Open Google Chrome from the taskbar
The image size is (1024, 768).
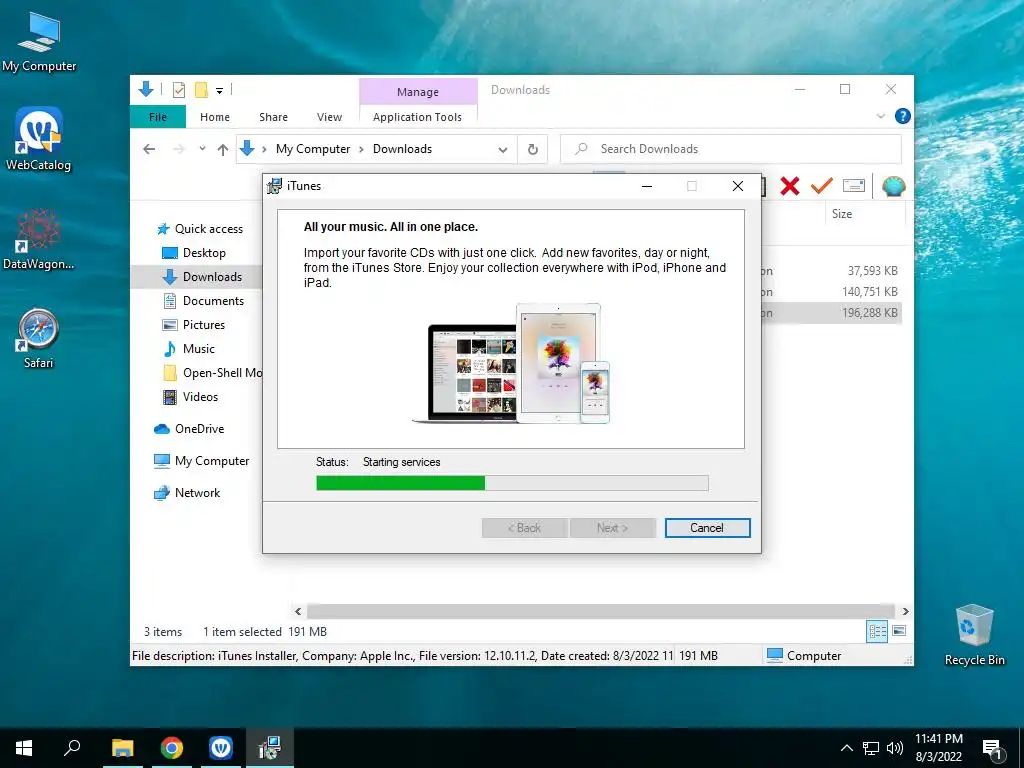click(x=171, y=748)
